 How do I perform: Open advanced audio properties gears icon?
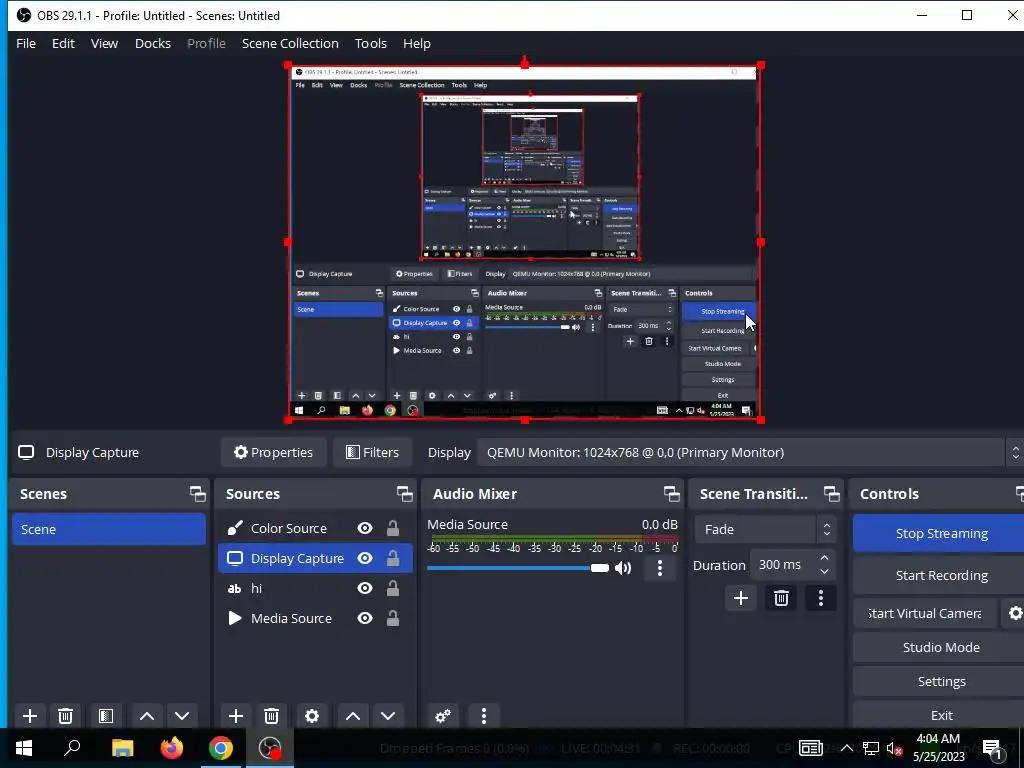click(443, 716)
